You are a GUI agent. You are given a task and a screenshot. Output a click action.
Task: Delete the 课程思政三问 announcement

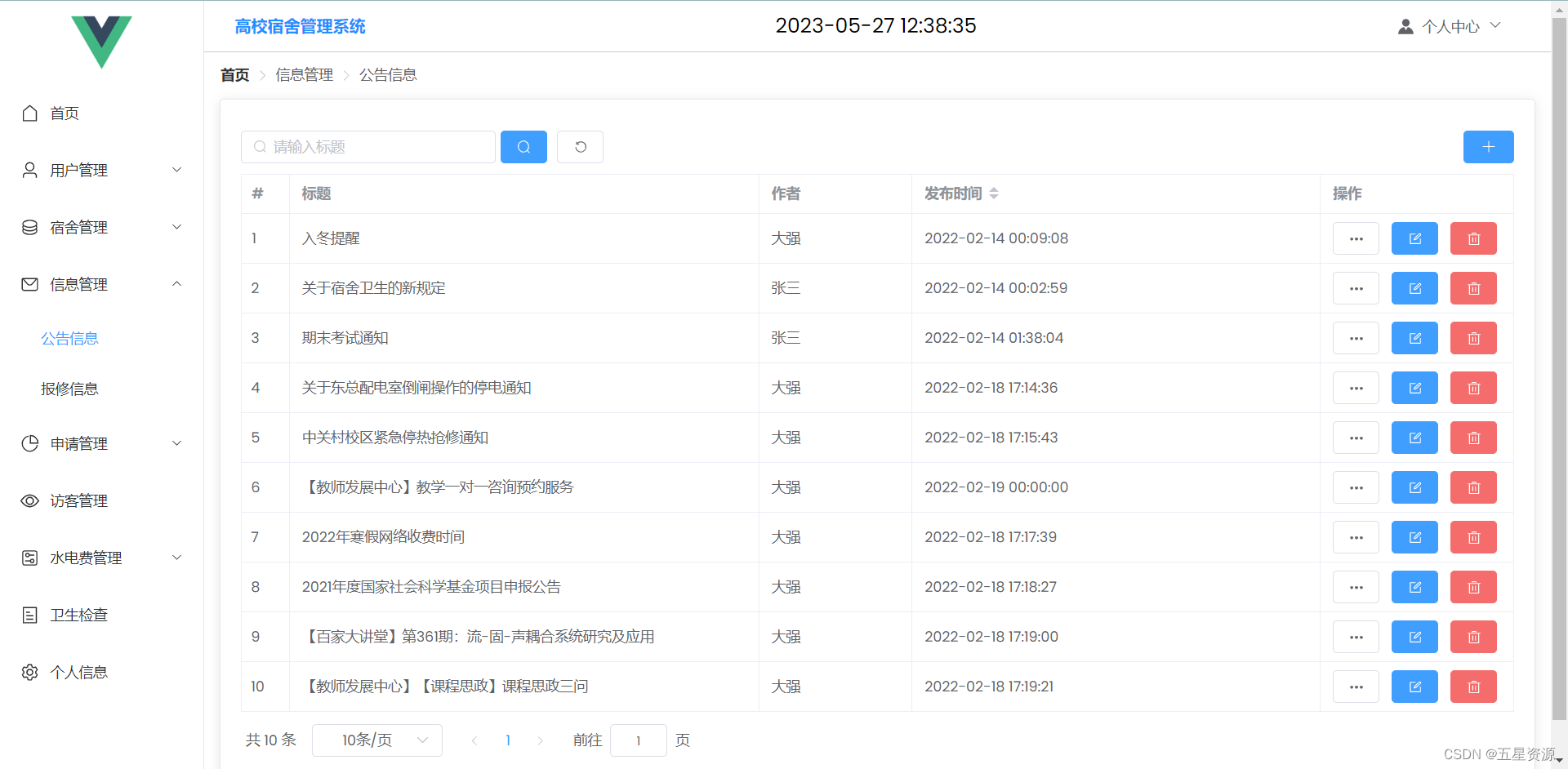(1473, 687)
